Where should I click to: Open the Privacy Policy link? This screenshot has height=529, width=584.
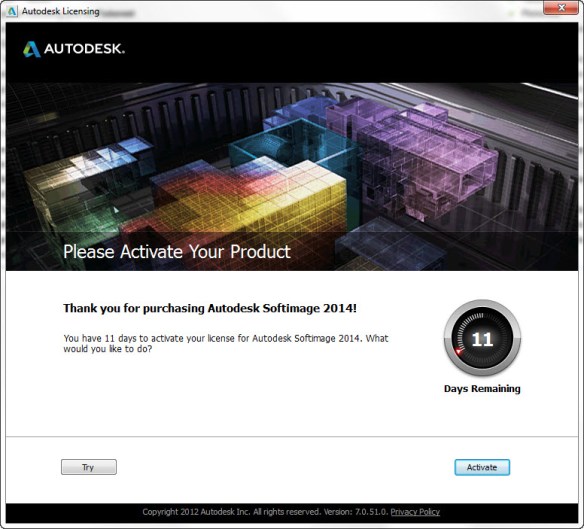click(415, 512)
